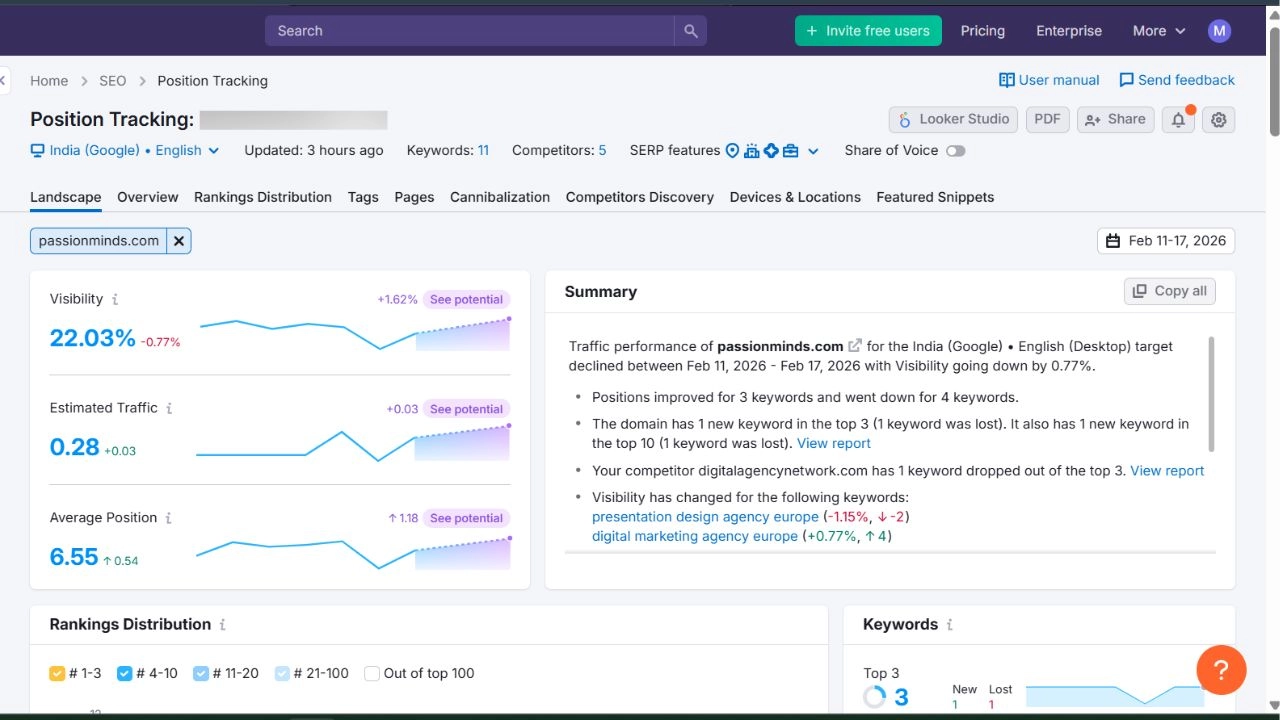Uncheck the # 1-3 rankings checkbox
The width and height of the screenshot is (1280, 720).
57,673
